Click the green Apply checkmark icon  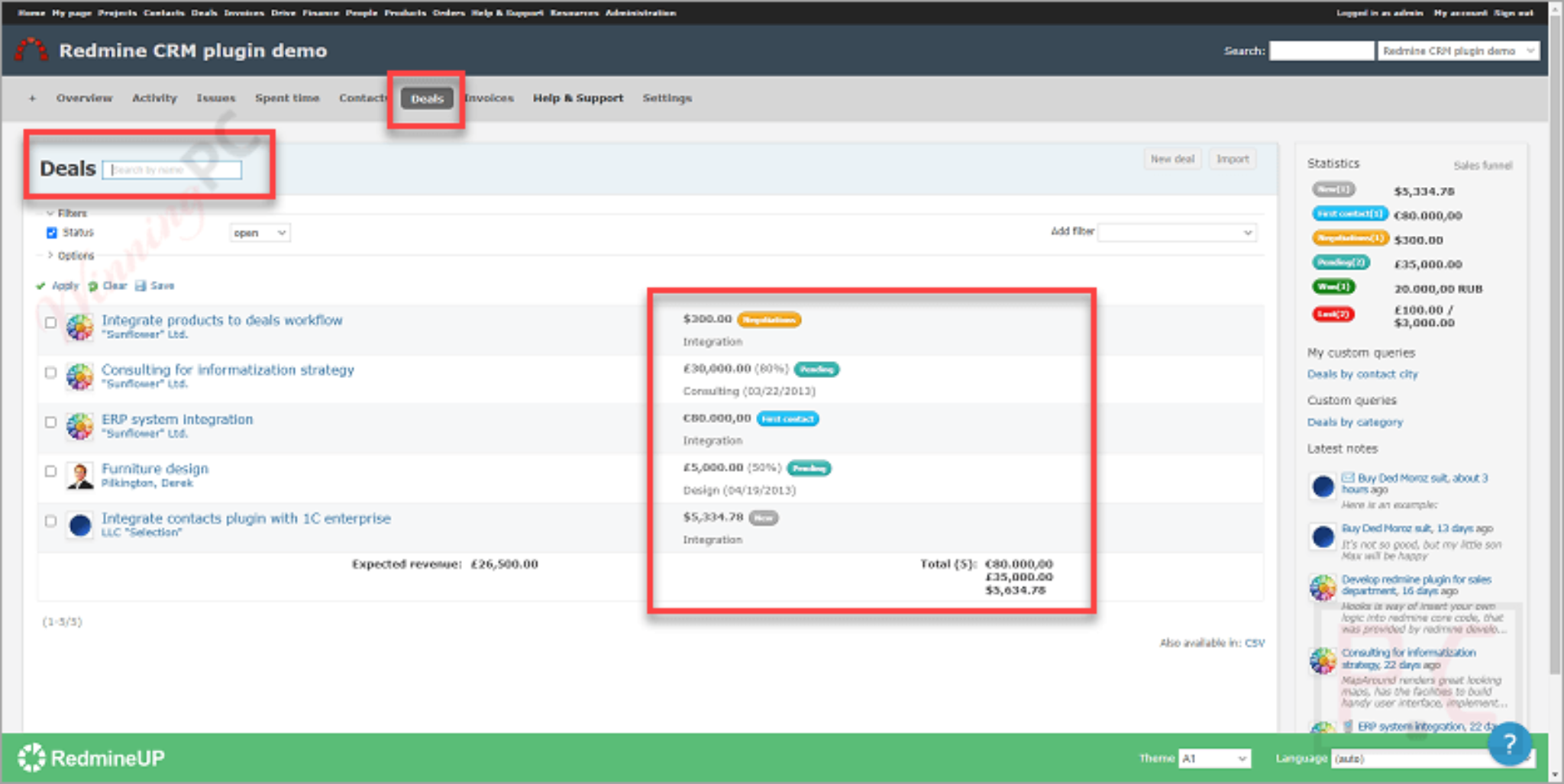click(x=40, y=286)
